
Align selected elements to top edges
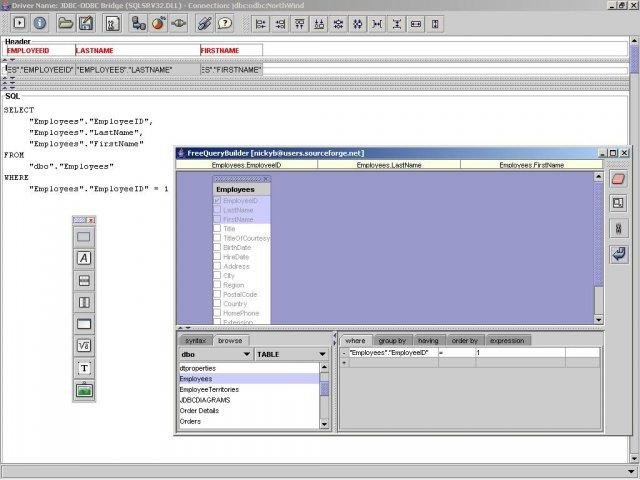[300, 24]
